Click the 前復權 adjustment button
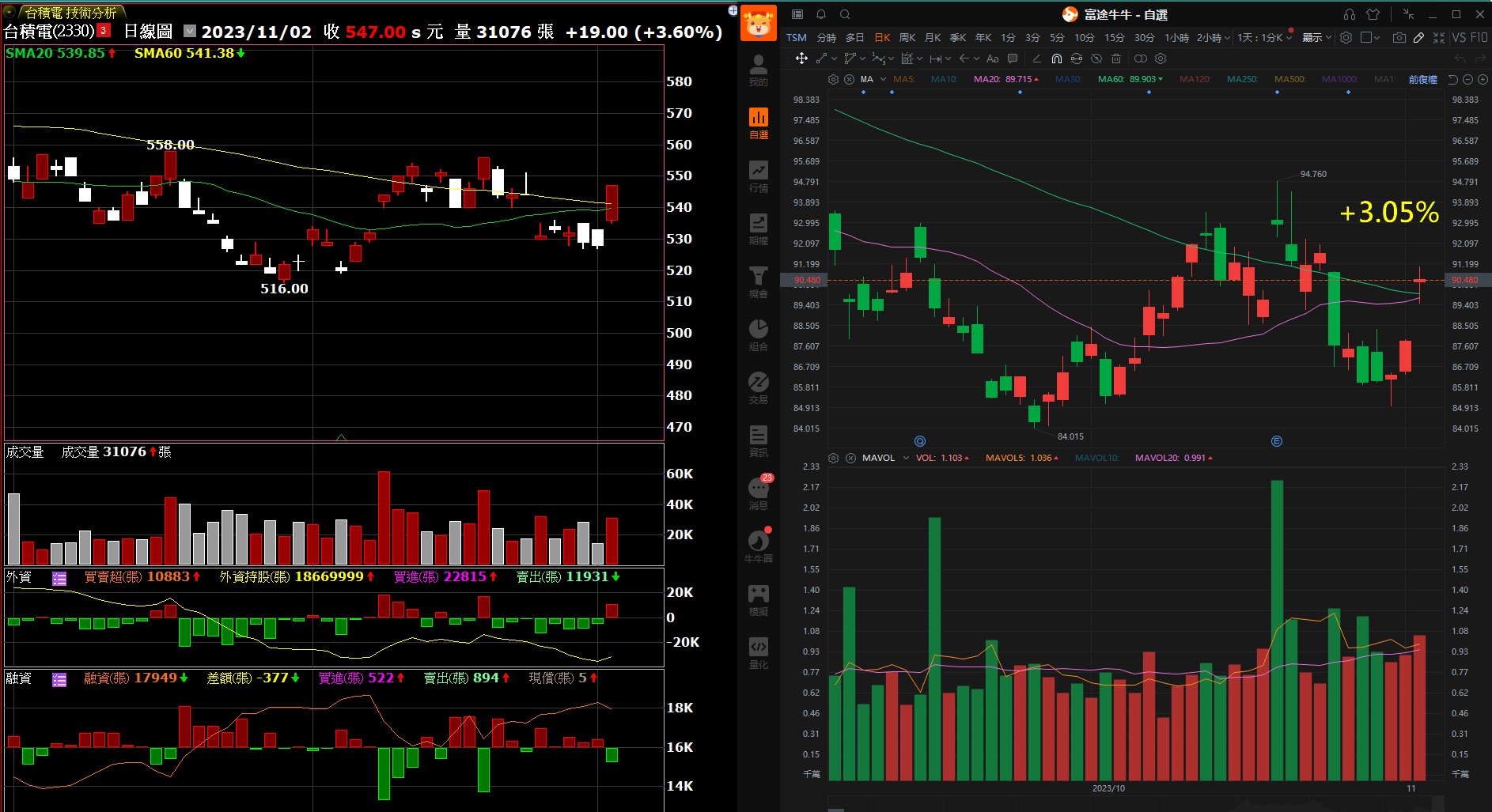Viewport: 1492px width, 812px height. tap(1422, 79)
